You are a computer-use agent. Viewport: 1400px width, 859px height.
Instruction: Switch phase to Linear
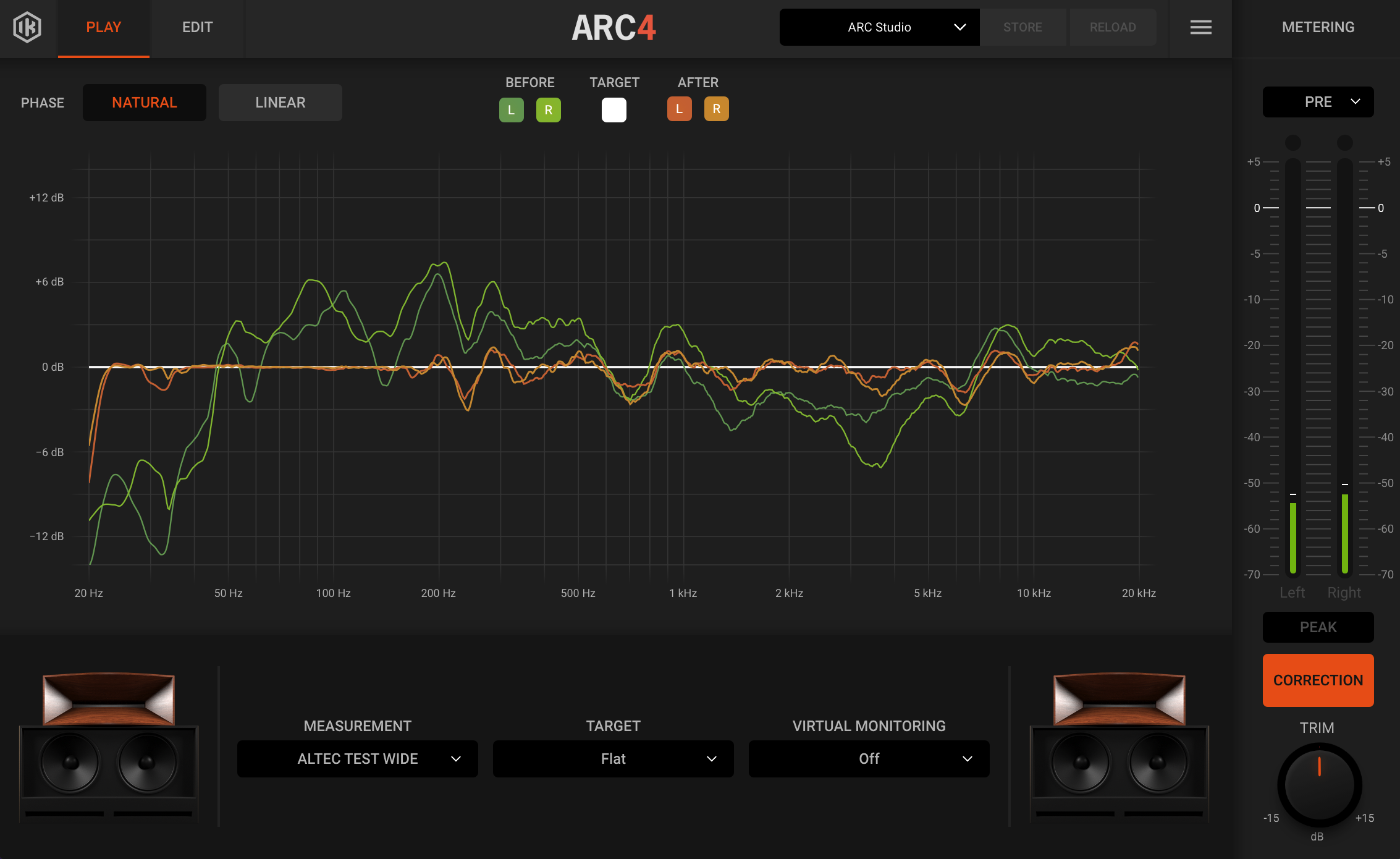coord(280,103)
